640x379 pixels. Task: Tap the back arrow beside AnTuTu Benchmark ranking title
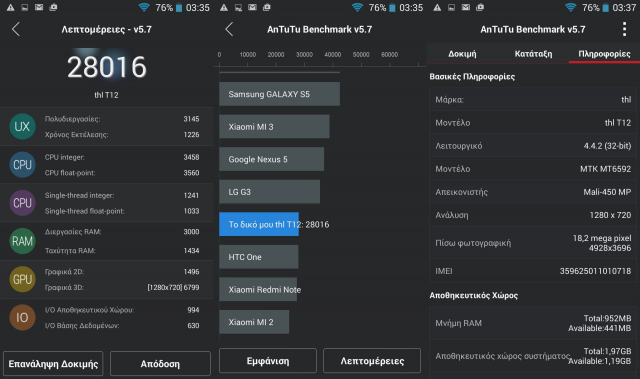click(x=229, y=29)
